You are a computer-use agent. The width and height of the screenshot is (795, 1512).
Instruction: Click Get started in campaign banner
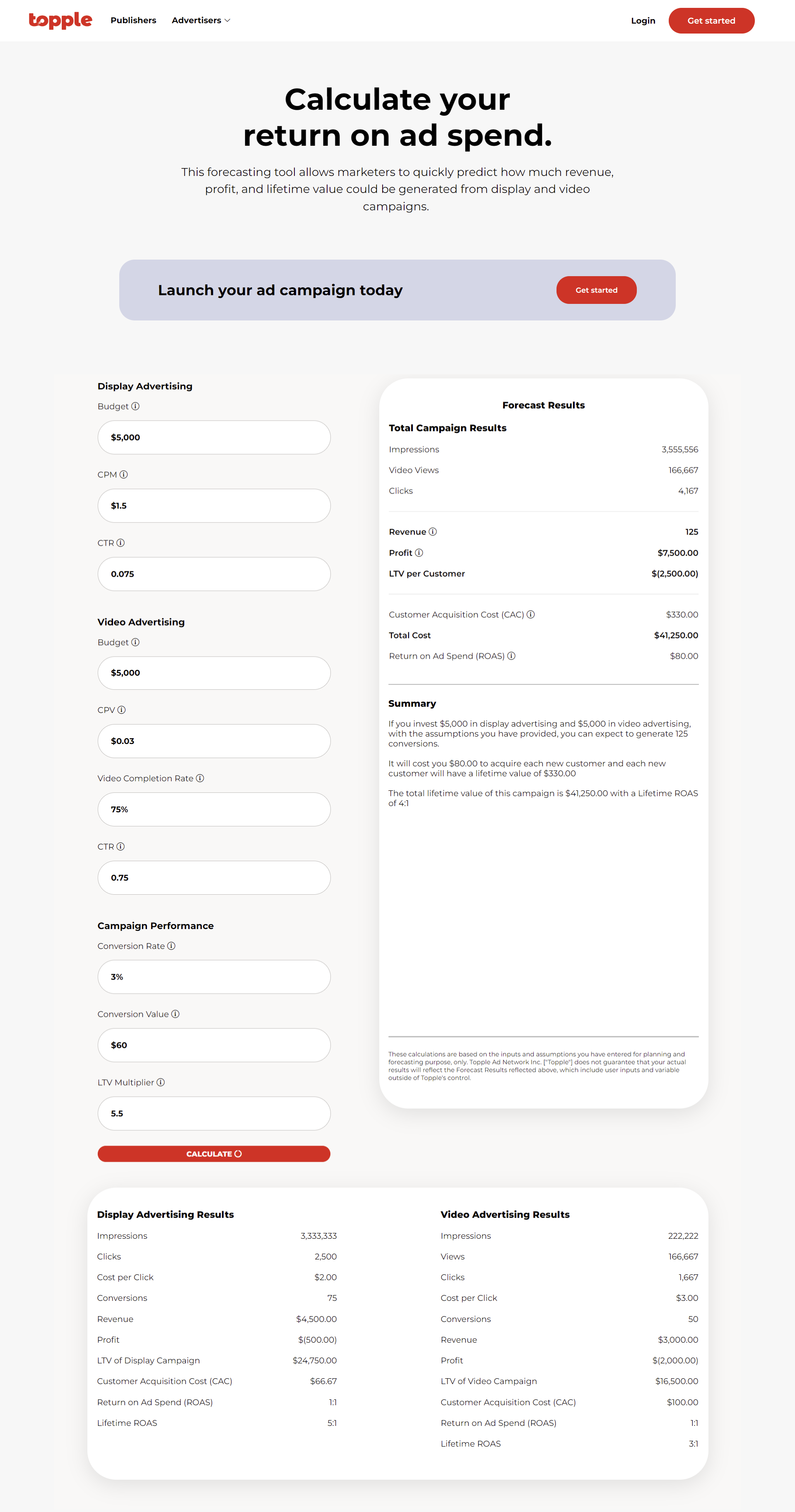[596, 290]
